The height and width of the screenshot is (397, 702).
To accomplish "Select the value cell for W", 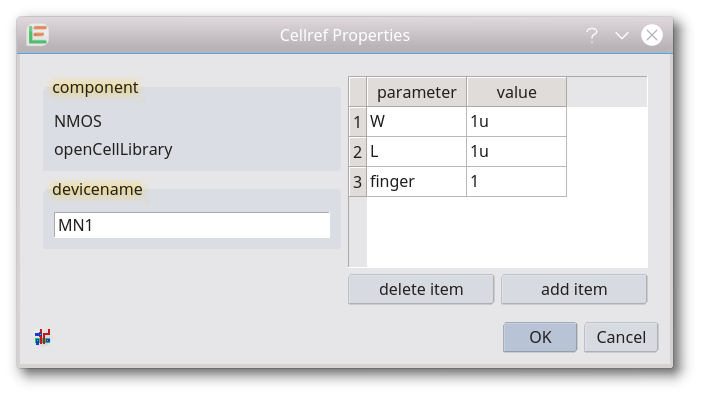I will click(516, 121).
